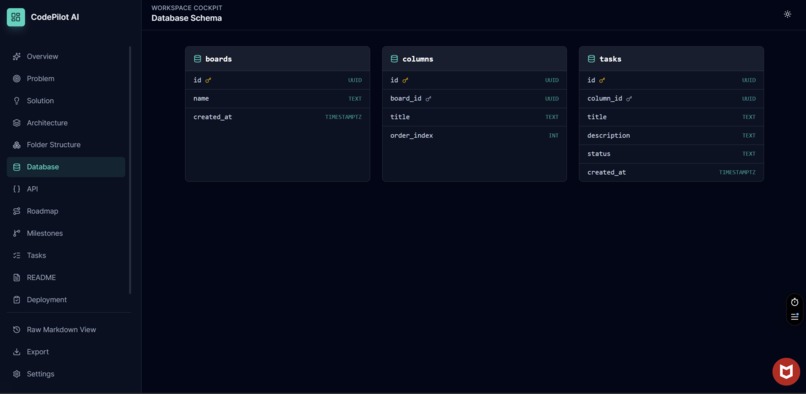Click the description field
Screen dimensions: 806x394
coord(609,135)
